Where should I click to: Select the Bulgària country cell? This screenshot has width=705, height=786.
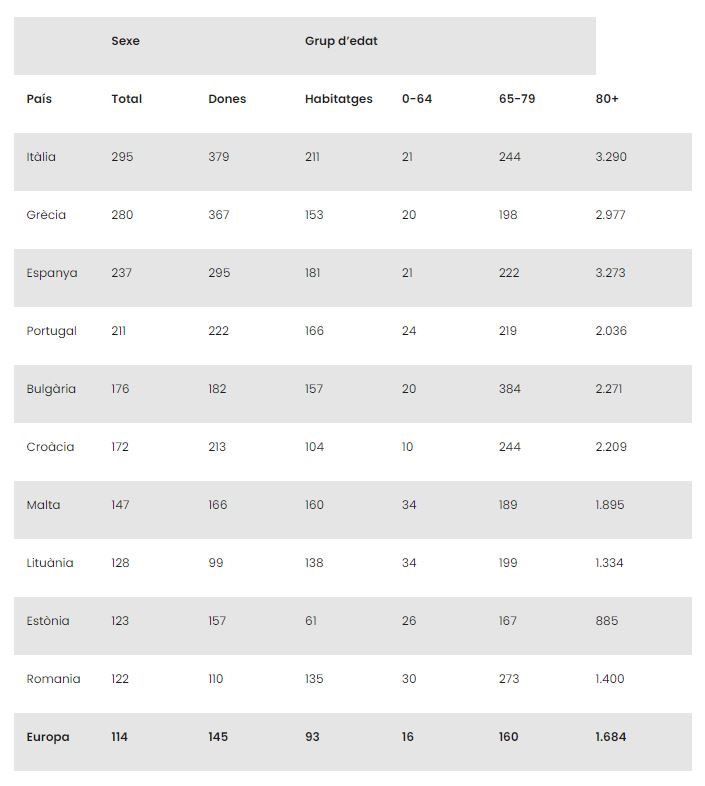click(x=51, y=389)
